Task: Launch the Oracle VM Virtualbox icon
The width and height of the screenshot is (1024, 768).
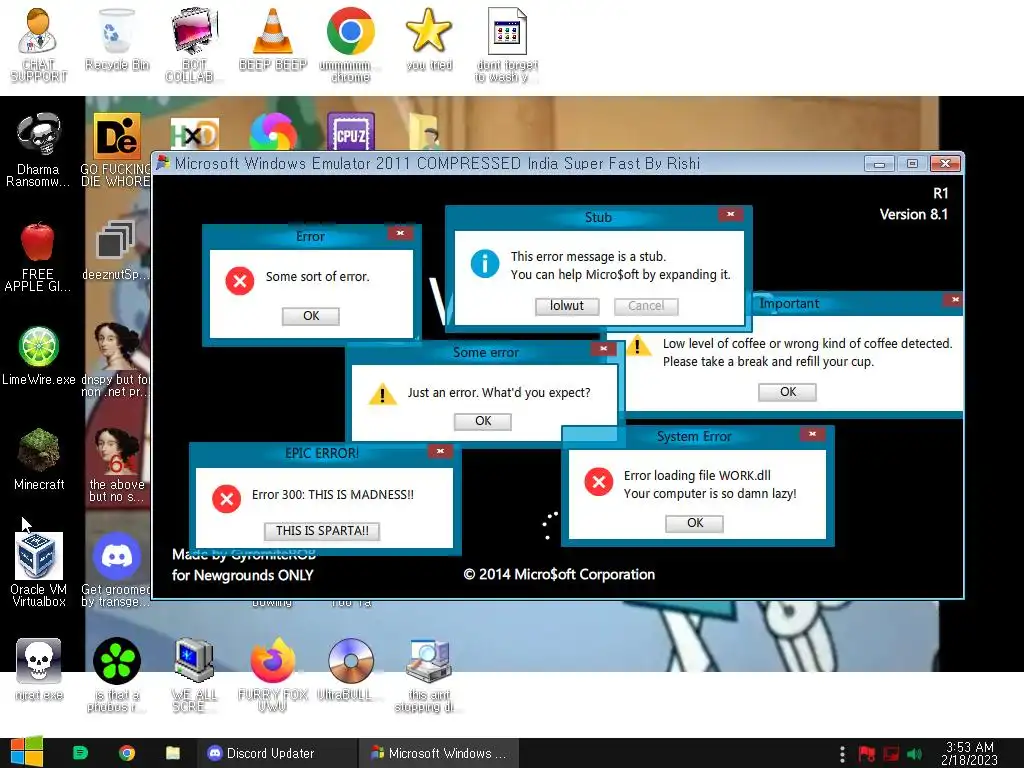Action: tap(39, 569)
